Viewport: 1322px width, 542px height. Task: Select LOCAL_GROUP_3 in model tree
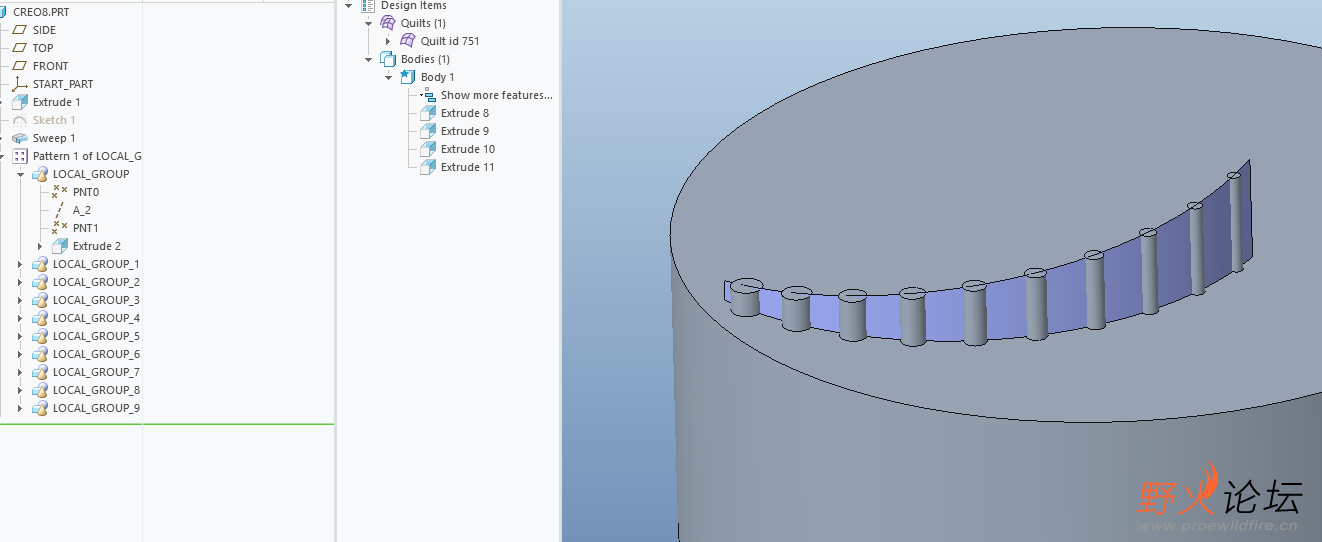(96, 300)
